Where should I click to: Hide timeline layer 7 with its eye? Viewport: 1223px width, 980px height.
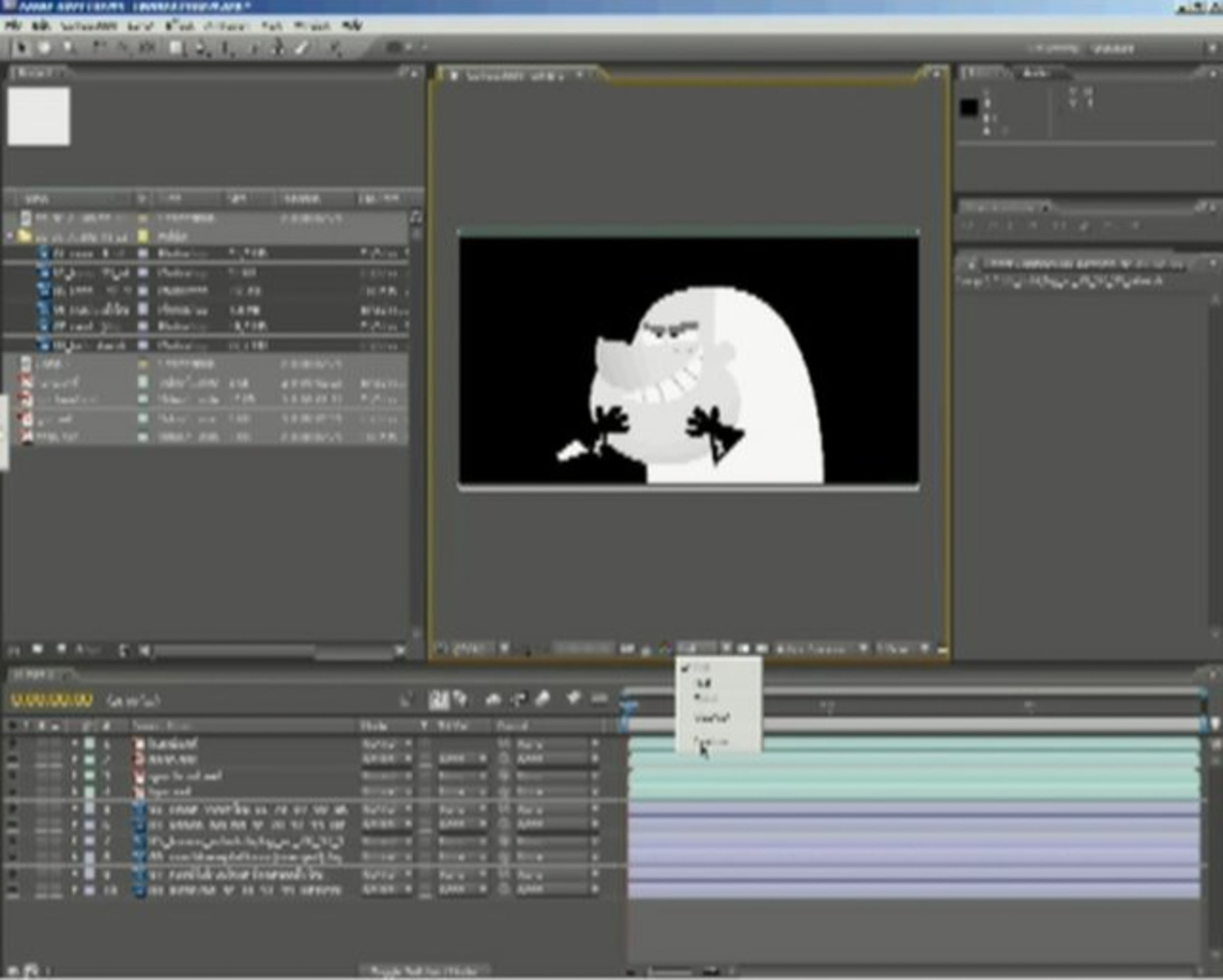(12, 841)
